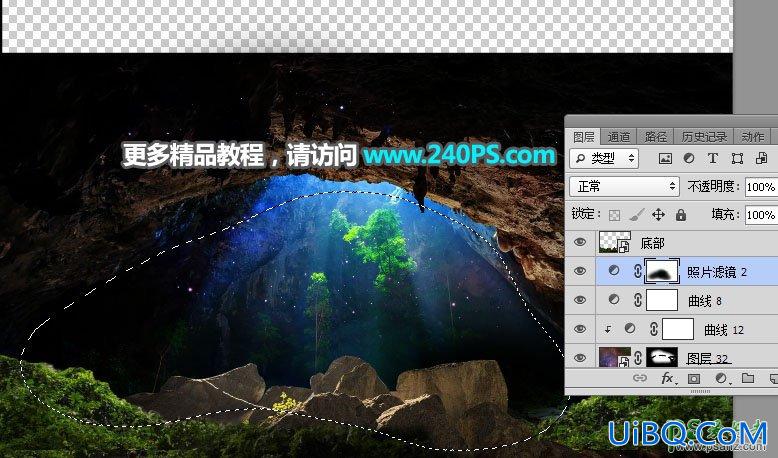The image size is (778, 458).
Task: Switch to the 图层 tab
Action: (584, 136)
